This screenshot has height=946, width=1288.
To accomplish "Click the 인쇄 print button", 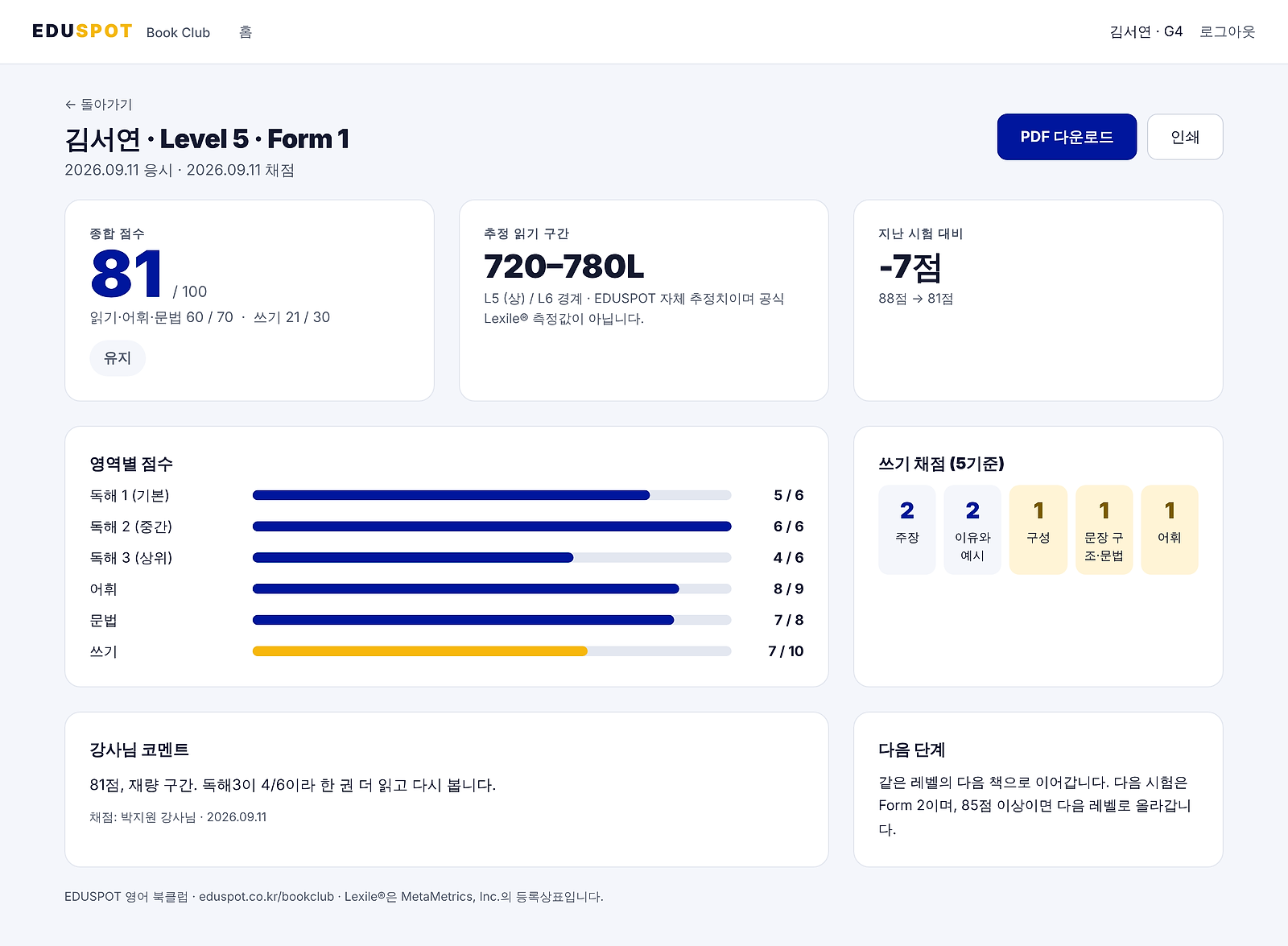I will (x=1185, y=137).
